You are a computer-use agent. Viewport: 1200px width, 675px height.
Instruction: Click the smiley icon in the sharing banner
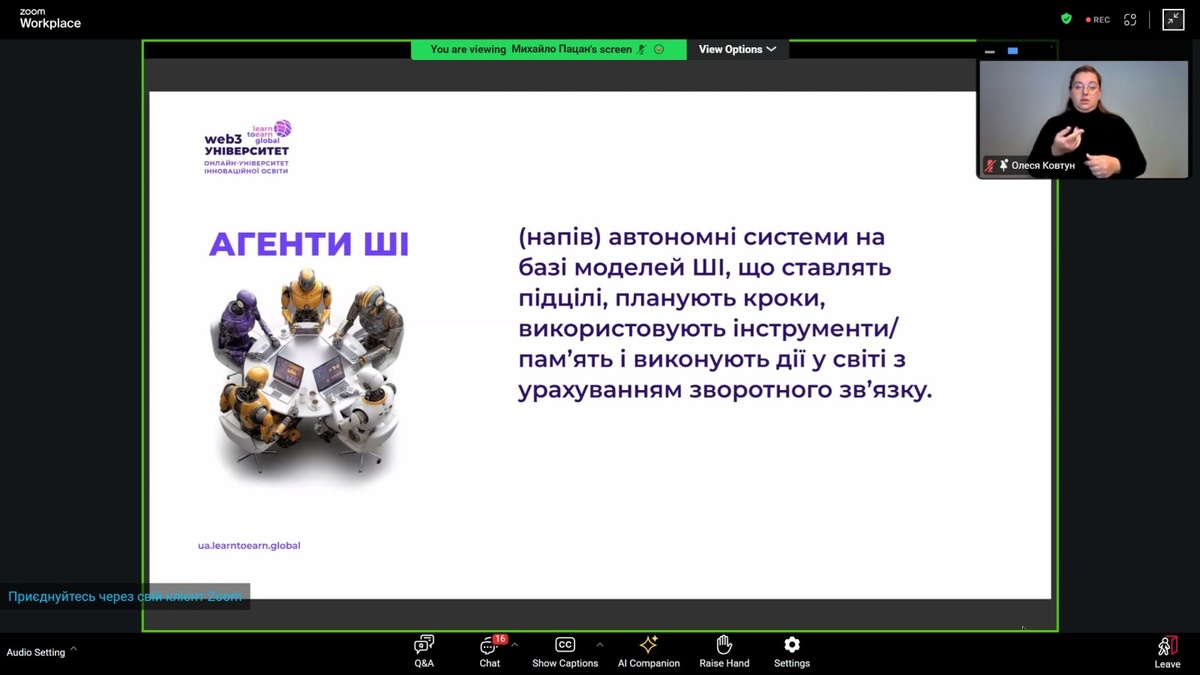tap(659, 49)
